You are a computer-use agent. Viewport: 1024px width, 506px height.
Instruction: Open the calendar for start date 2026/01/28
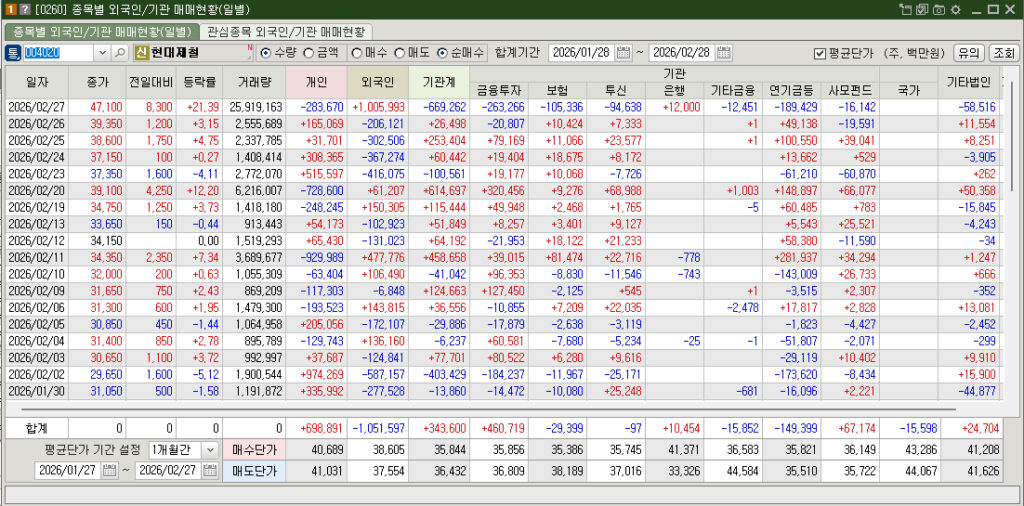click(x=624, y=52)
